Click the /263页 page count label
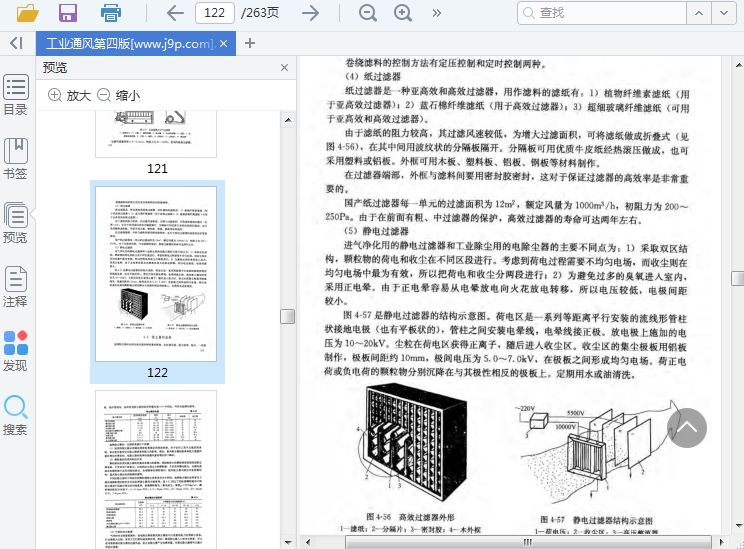 pyautogui.click(x=260, y=13)
